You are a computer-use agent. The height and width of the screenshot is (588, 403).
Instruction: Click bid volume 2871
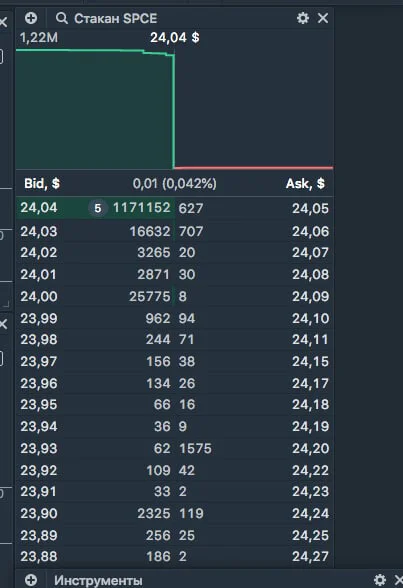point(154,274)
